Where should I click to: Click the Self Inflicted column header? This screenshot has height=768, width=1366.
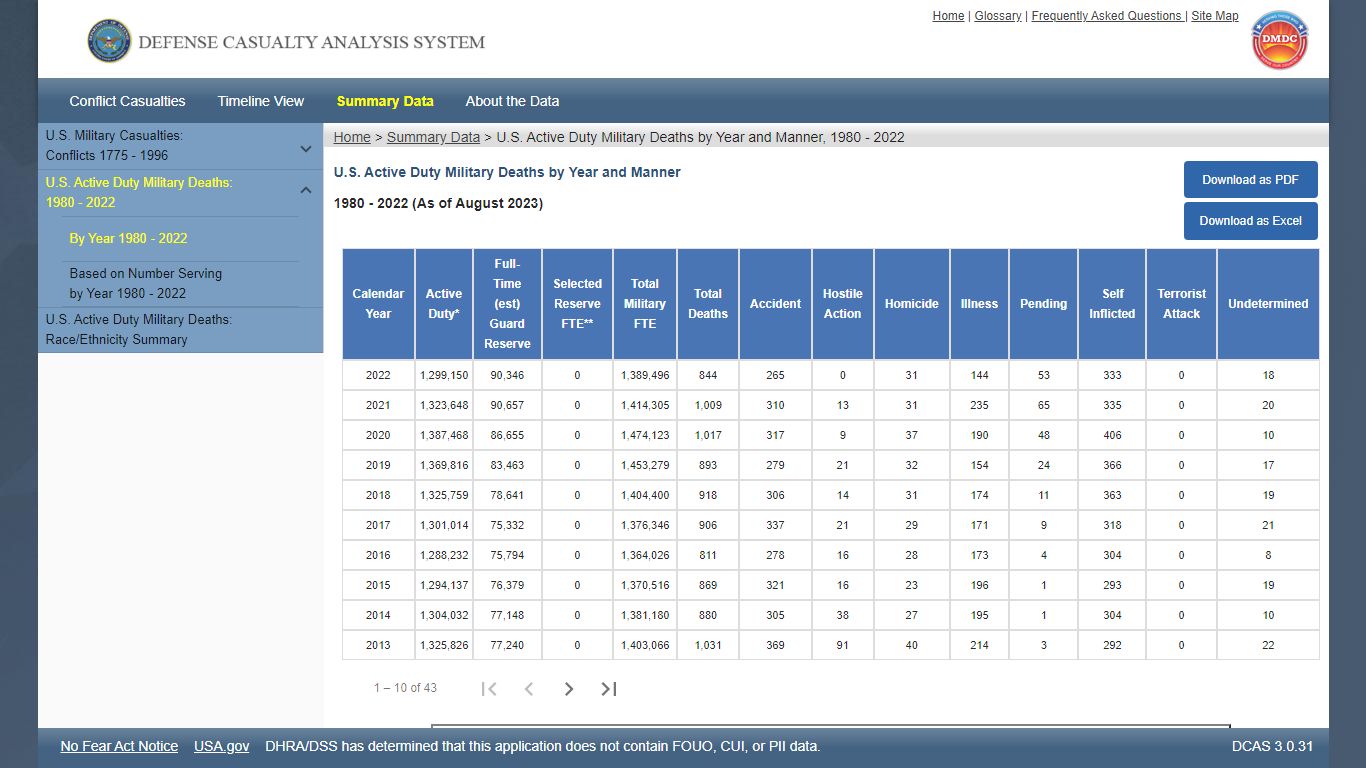coord(1112,304)
